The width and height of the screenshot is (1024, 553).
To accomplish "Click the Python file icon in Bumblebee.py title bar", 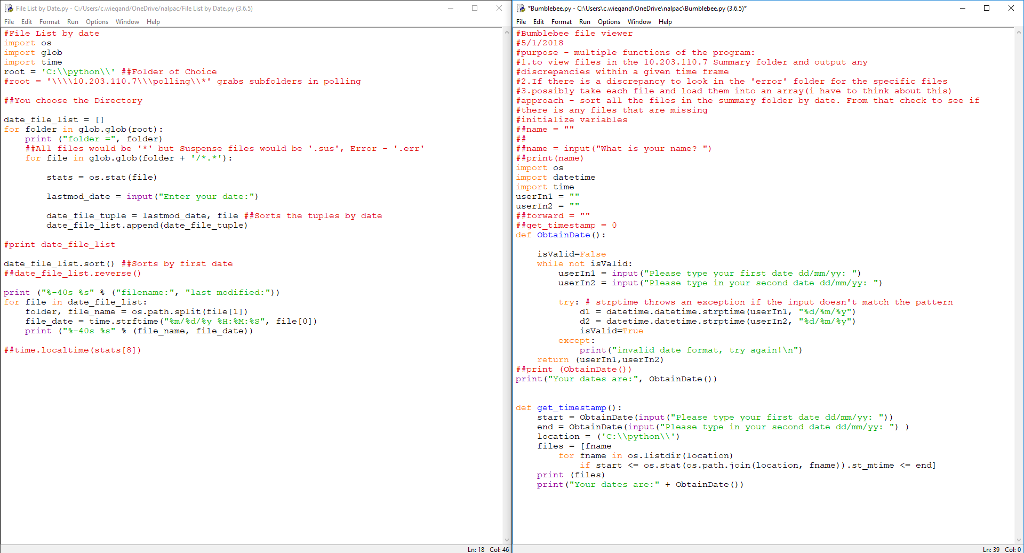I will coord(521,8).
